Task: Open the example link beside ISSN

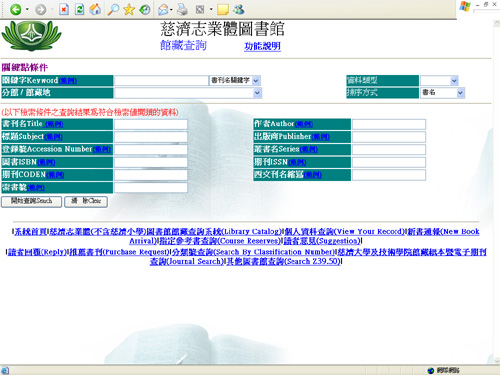Action: pyautogui.click(x=297, y=162)
